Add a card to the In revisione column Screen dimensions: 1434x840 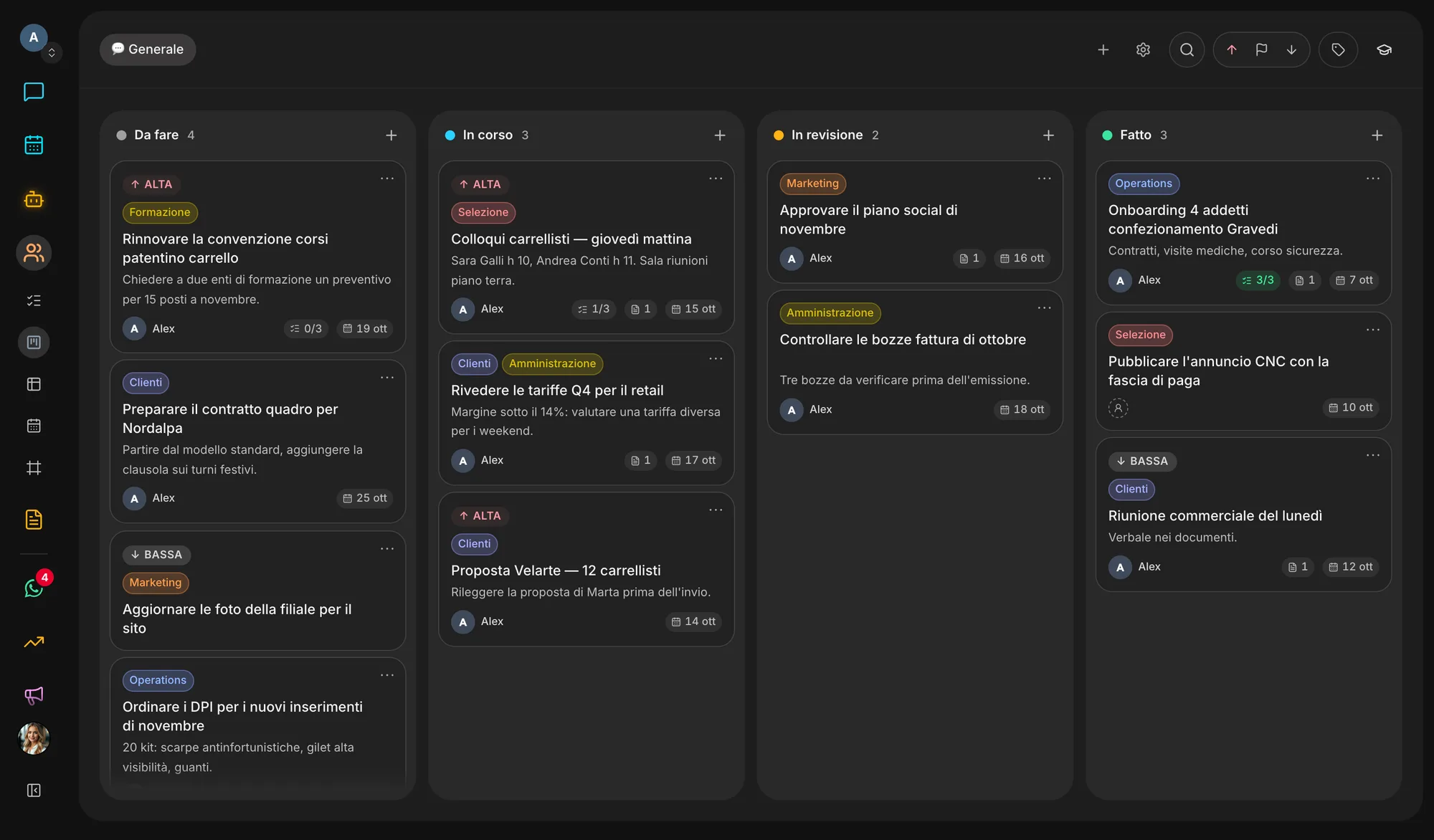click(x=1048, y=135)
